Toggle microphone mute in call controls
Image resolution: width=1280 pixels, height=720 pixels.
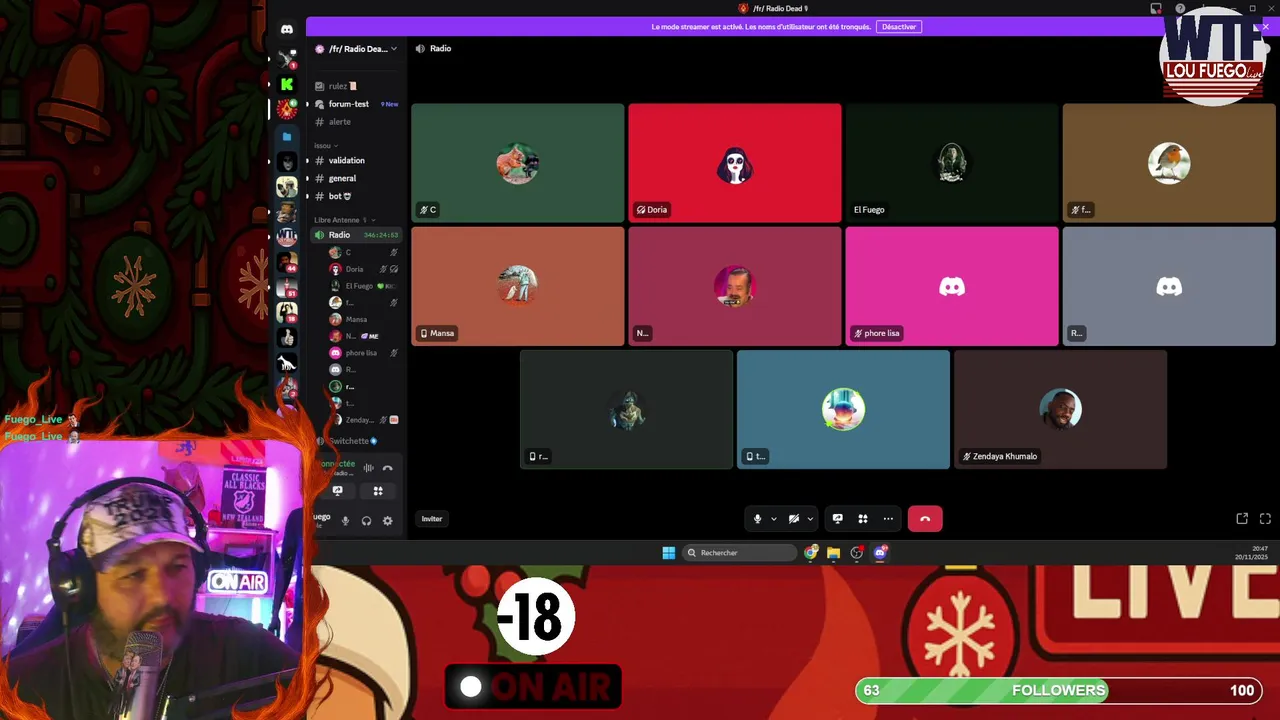pos(757,518)
